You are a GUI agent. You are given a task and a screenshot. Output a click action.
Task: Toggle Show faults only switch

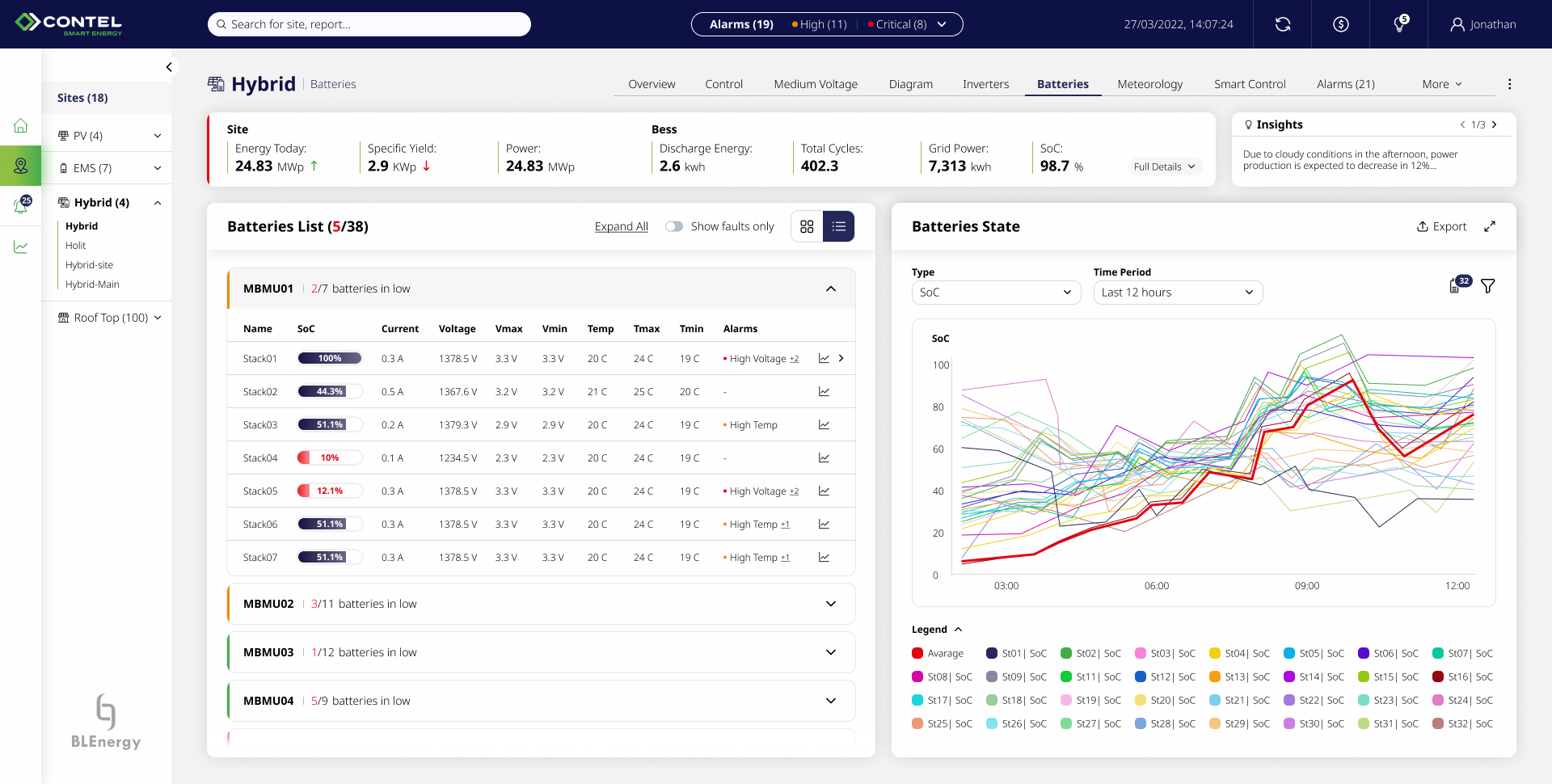click(x=674, y=226)
